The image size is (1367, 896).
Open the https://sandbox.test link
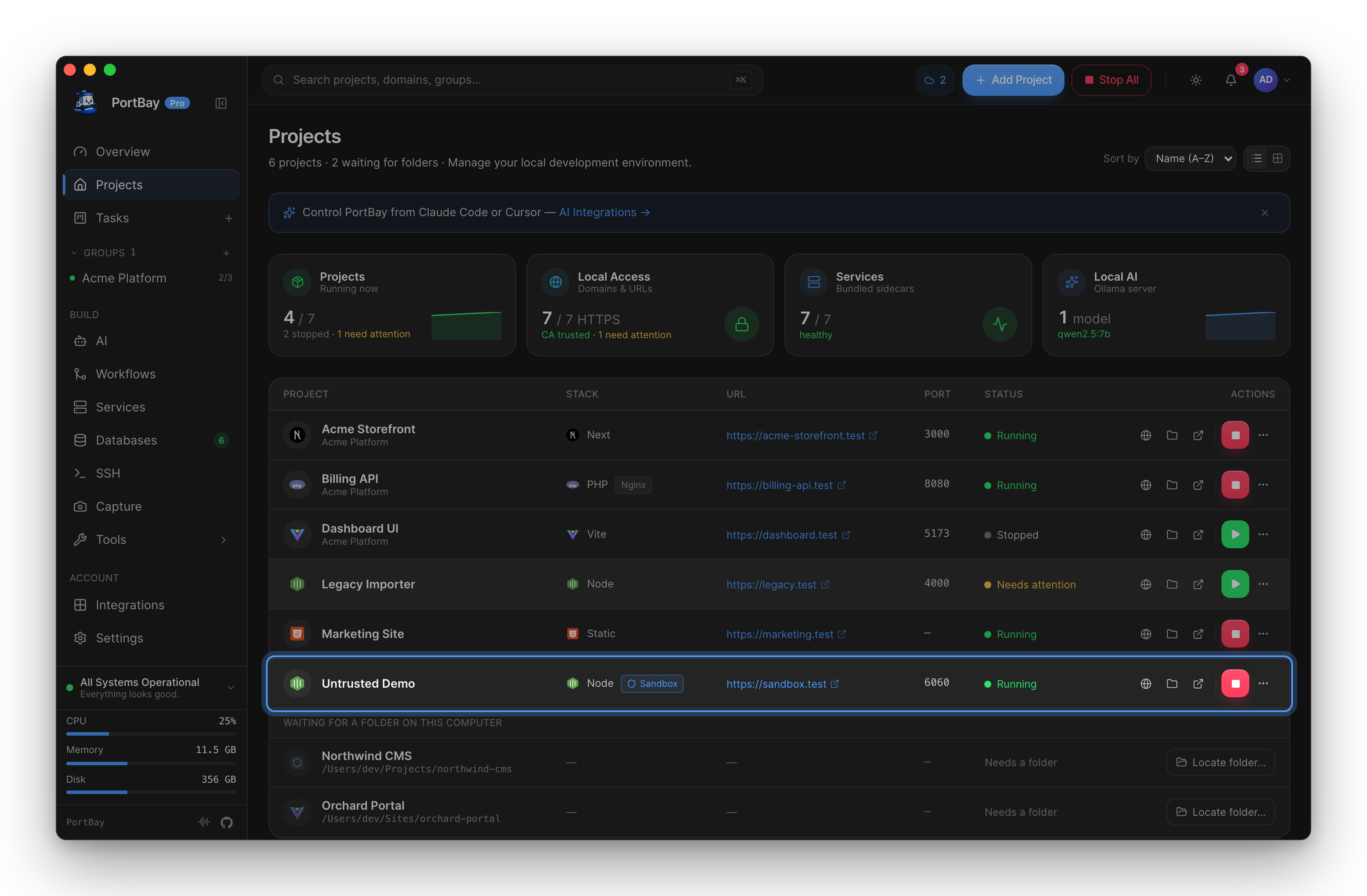pos(782,683)
